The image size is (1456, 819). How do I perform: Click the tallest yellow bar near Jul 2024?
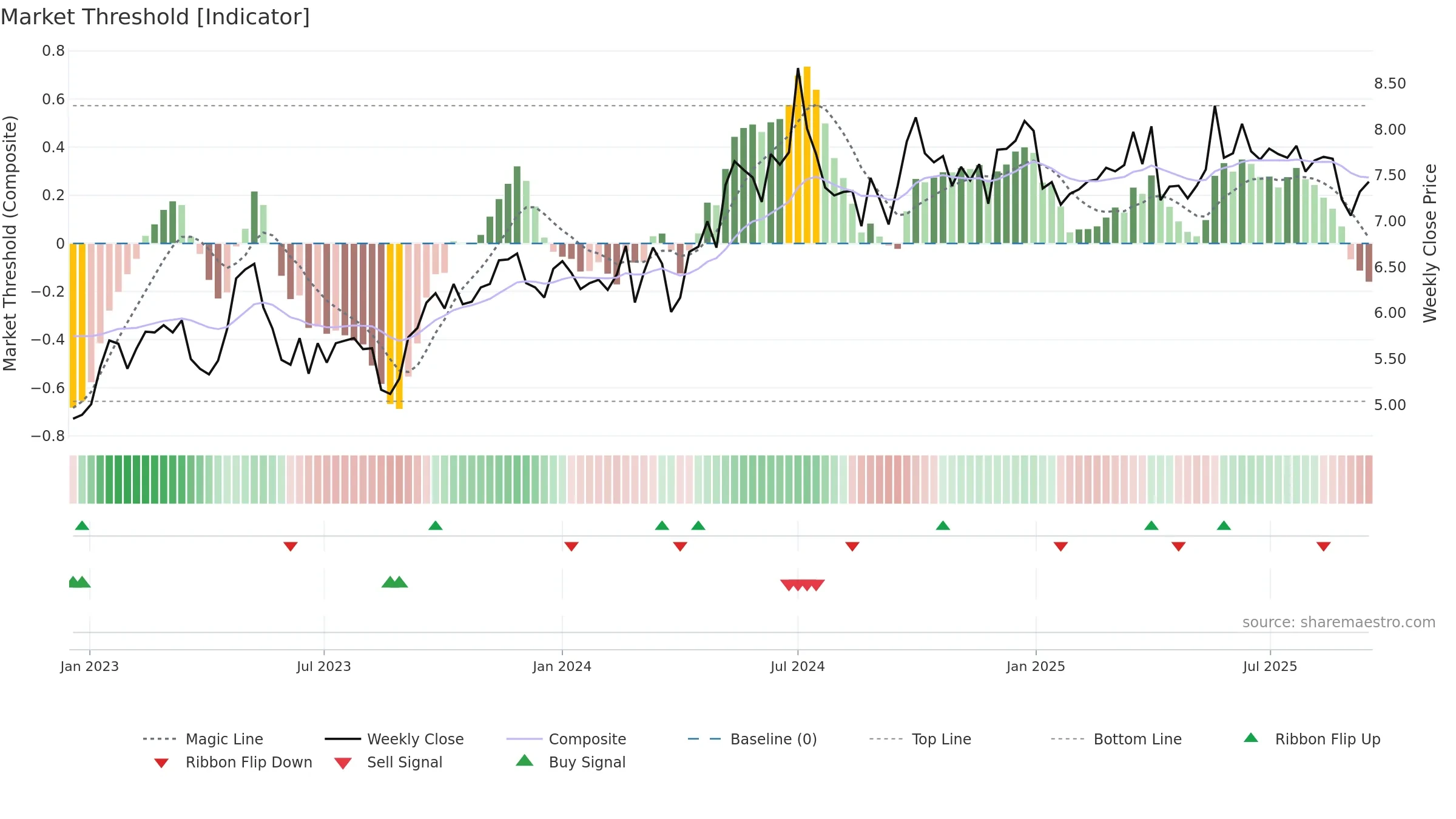click(807, 155)
